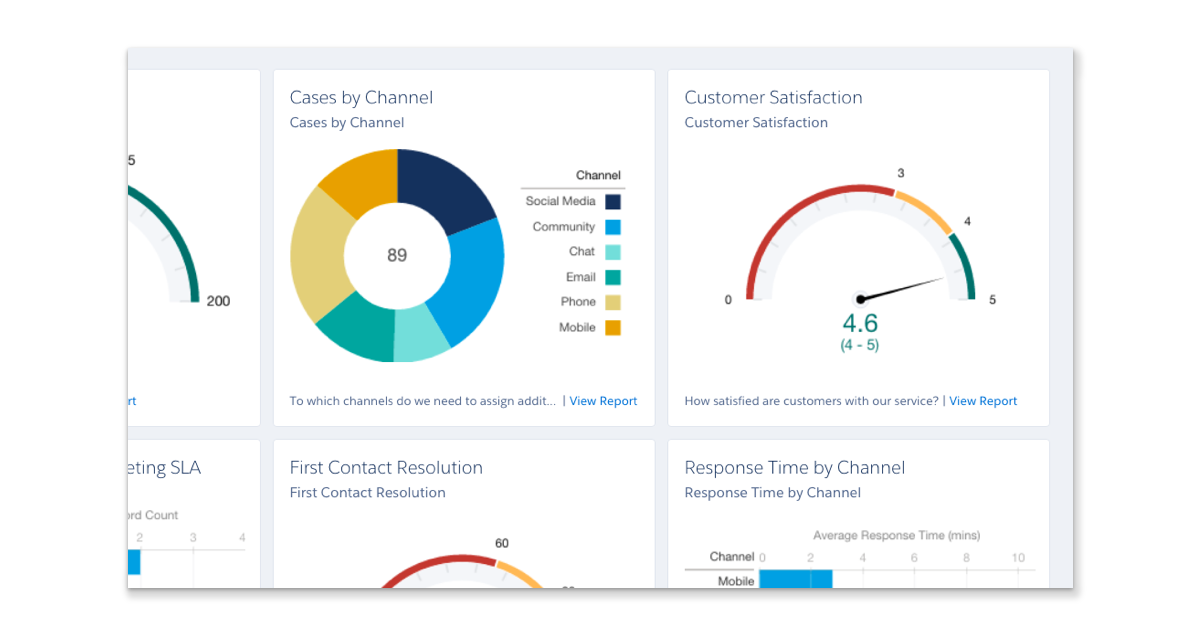1200x640 pixels.
Task: Click the Response Time by Channel title
Action: (794, 468)
